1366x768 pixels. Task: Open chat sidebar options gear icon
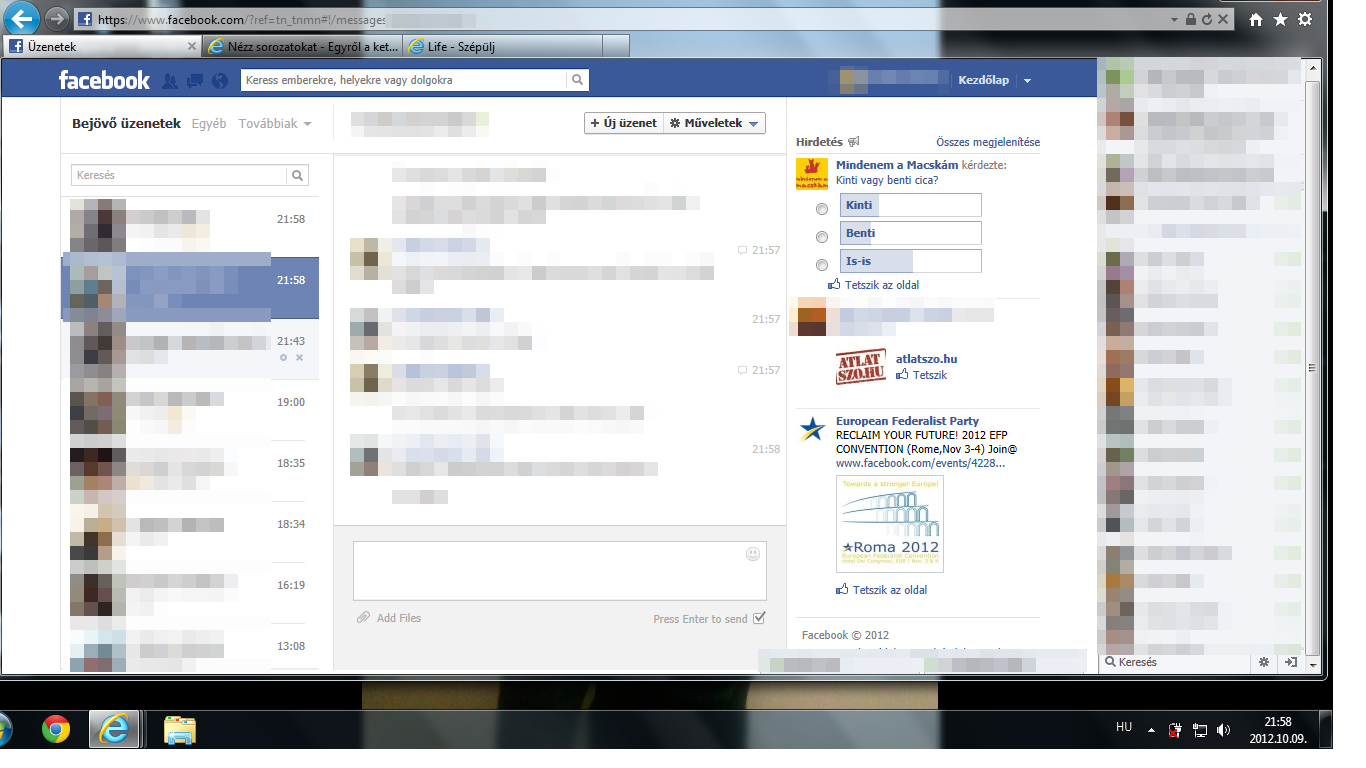[x=1264, y=662]
